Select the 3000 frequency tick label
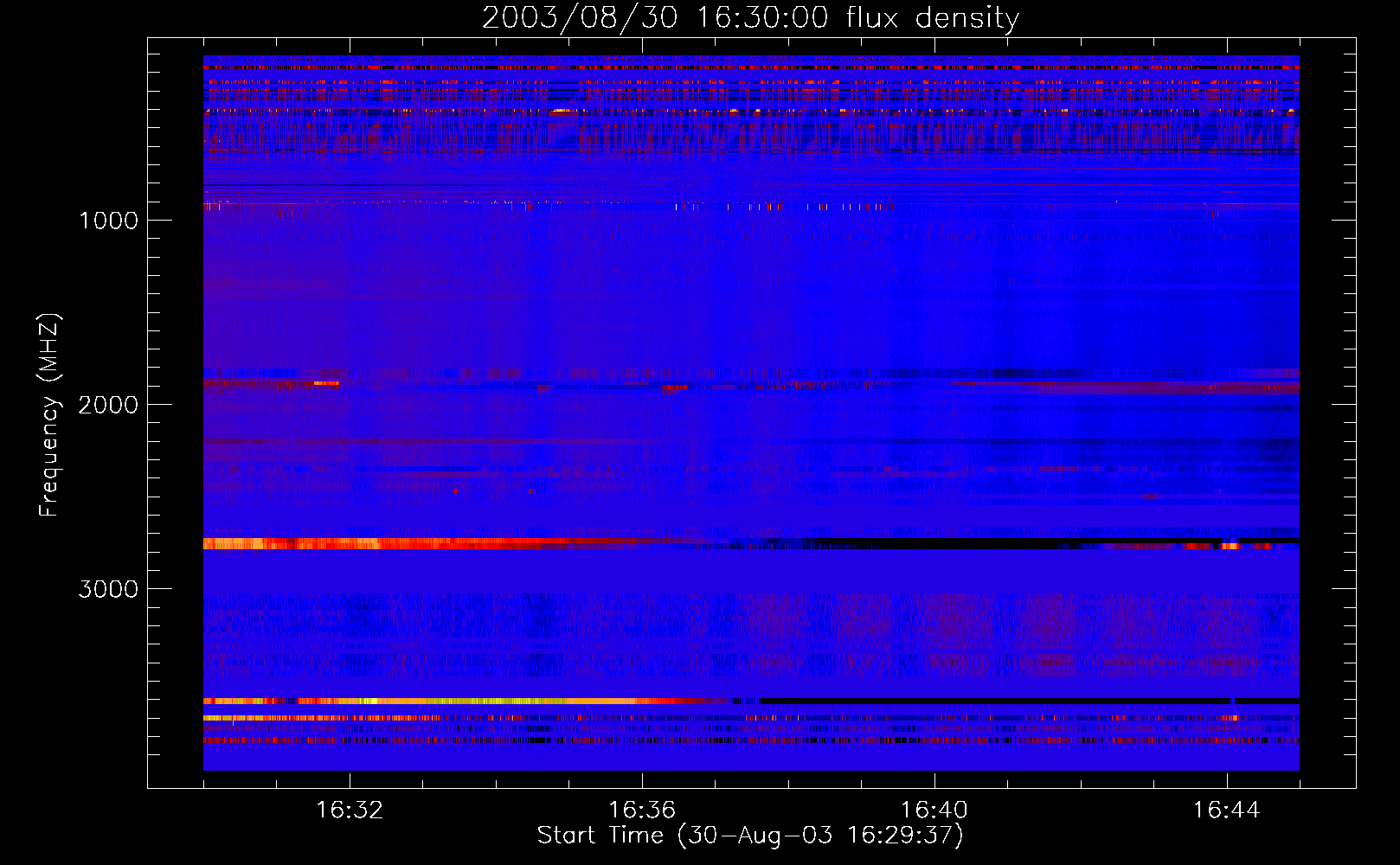This screenshot has height=865, width=1400. (108, 589)
